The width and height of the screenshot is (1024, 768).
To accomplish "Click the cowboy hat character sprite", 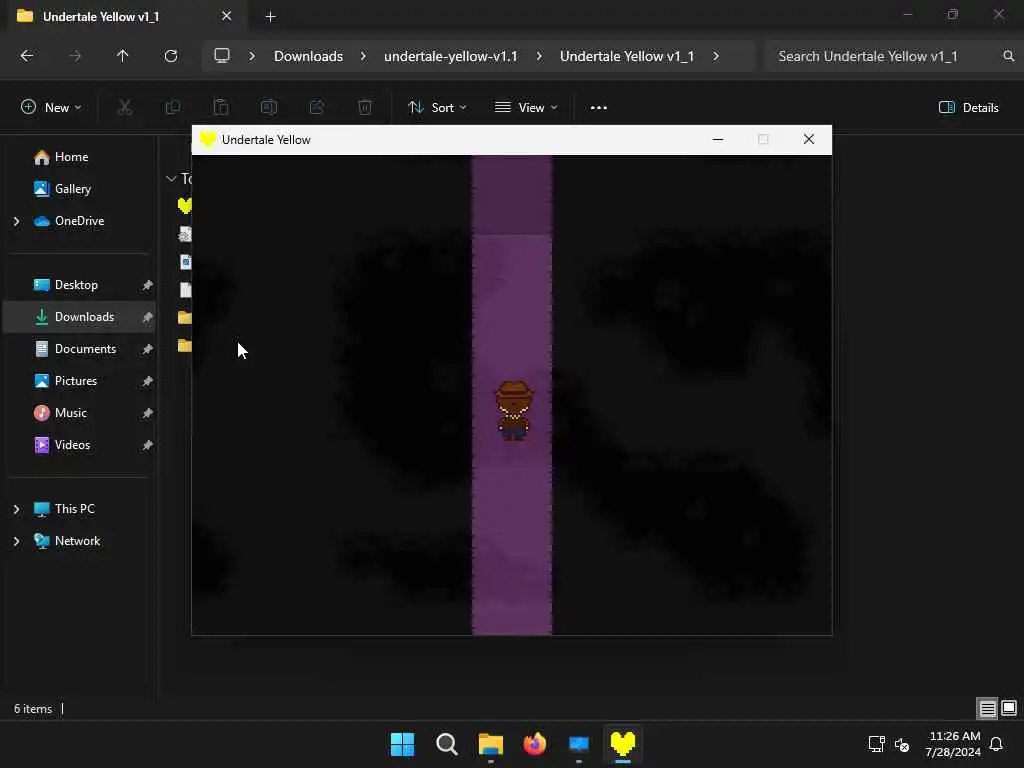I will click(x=514, y=411).
